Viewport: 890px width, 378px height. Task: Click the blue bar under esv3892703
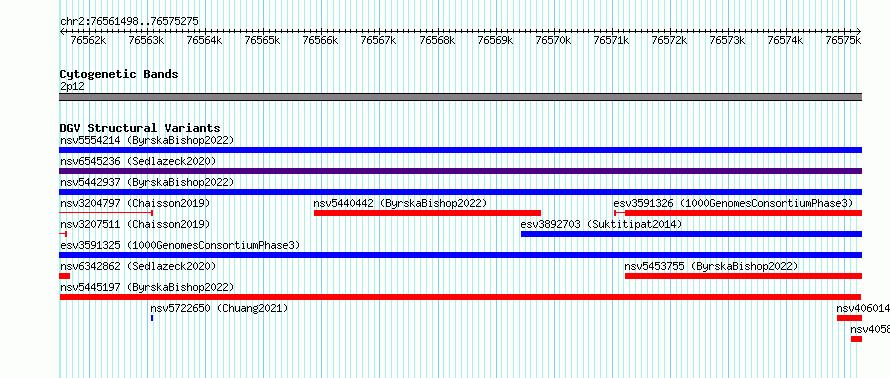tap(691, 234)
